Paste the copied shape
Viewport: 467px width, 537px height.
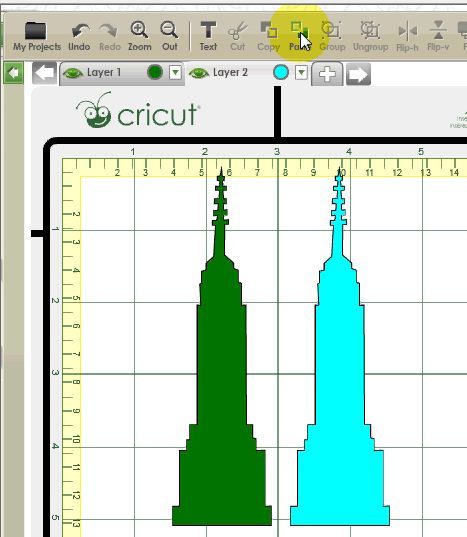click(300, 36)
